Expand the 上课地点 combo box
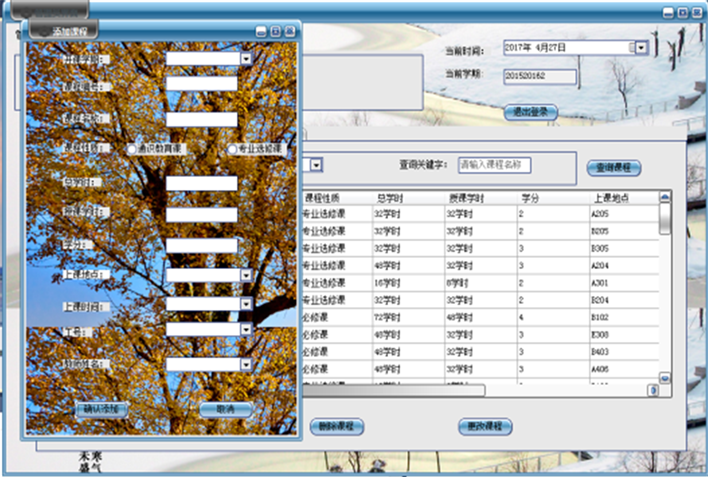708x477 pixels. point(246,275)
